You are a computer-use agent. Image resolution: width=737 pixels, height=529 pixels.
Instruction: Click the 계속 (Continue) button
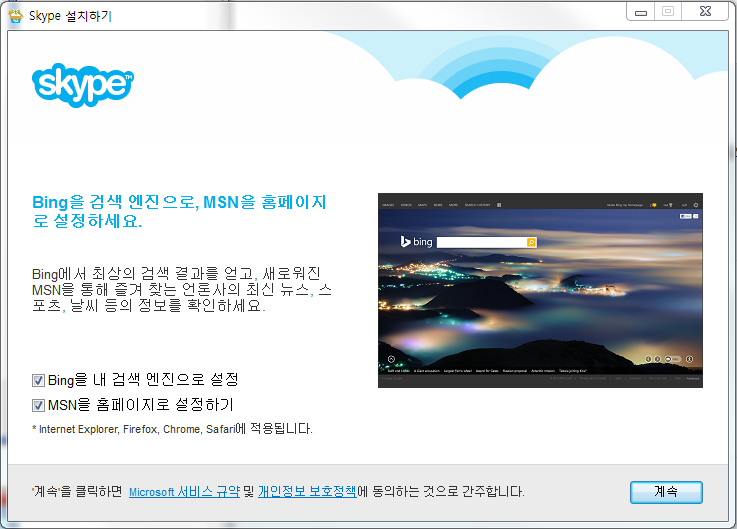click(666, 492)
